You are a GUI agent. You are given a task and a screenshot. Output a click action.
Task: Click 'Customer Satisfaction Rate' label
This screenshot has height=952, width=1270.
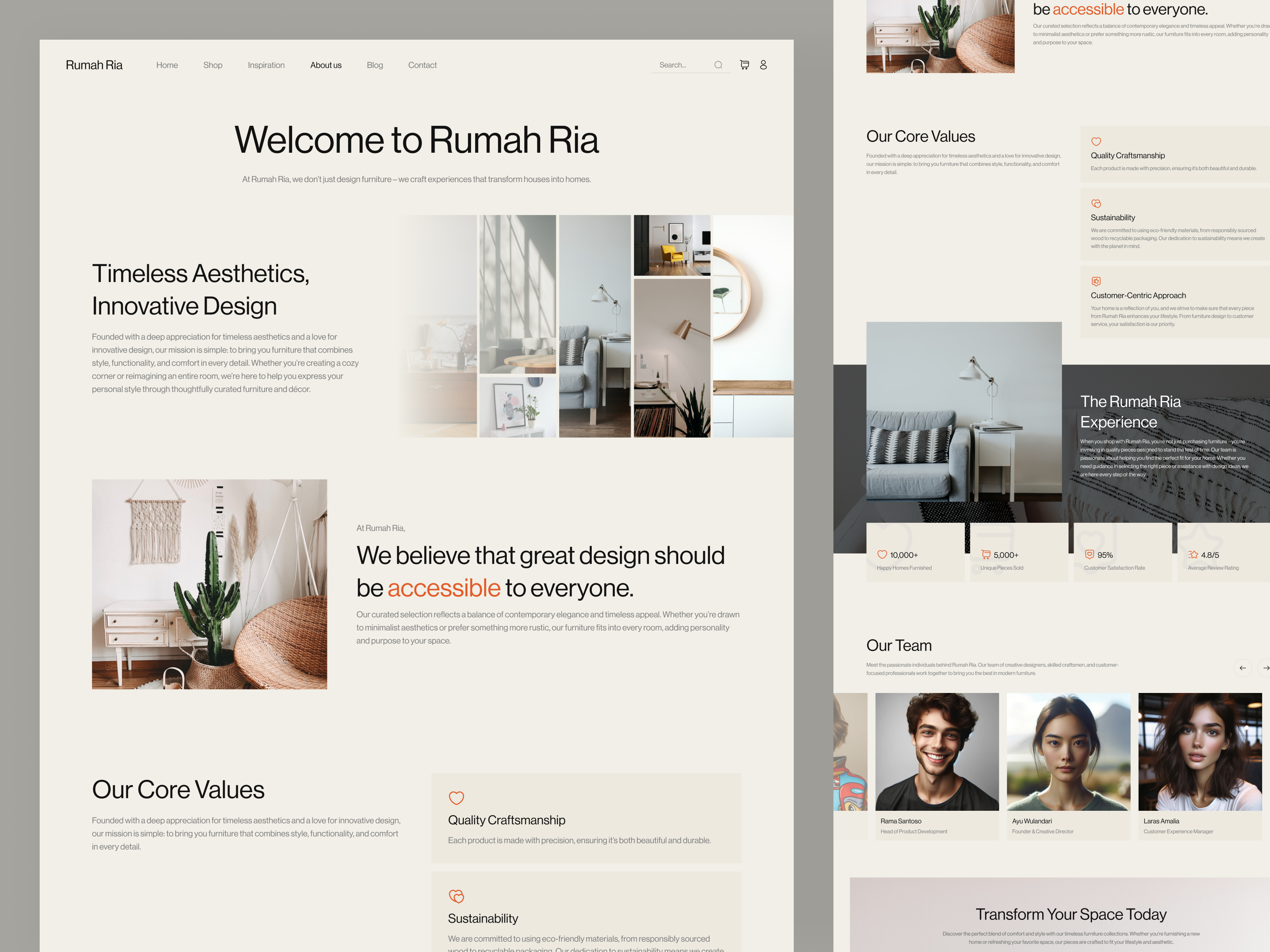[x=1114, y=568]
